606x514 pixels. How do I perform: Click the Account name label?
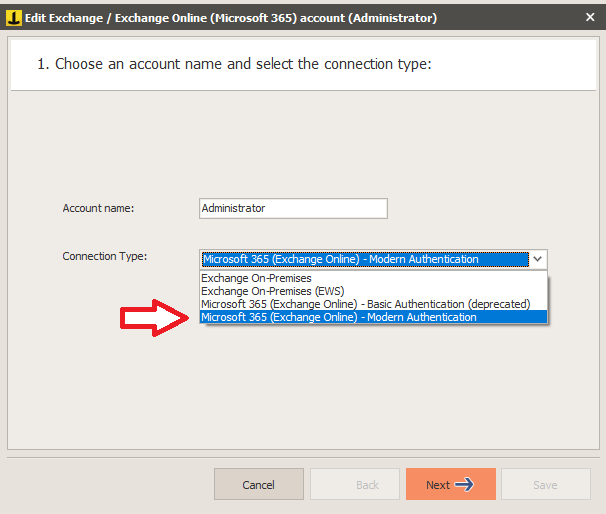[x=98, y=208]
